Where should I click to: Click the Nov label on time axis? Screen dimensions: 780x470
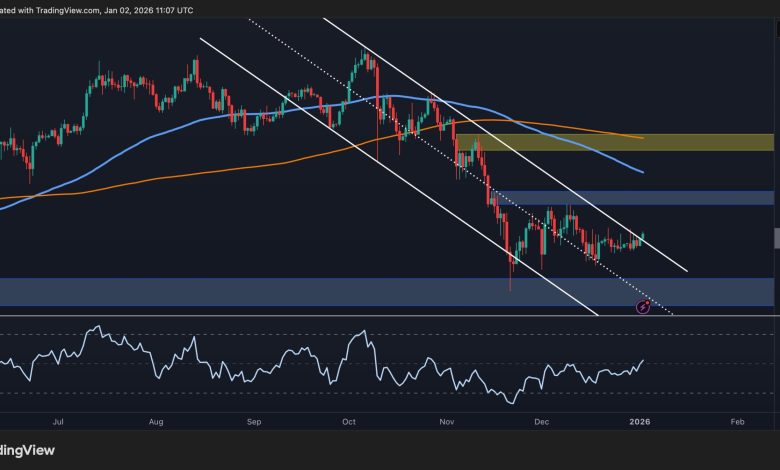(444, 423)
